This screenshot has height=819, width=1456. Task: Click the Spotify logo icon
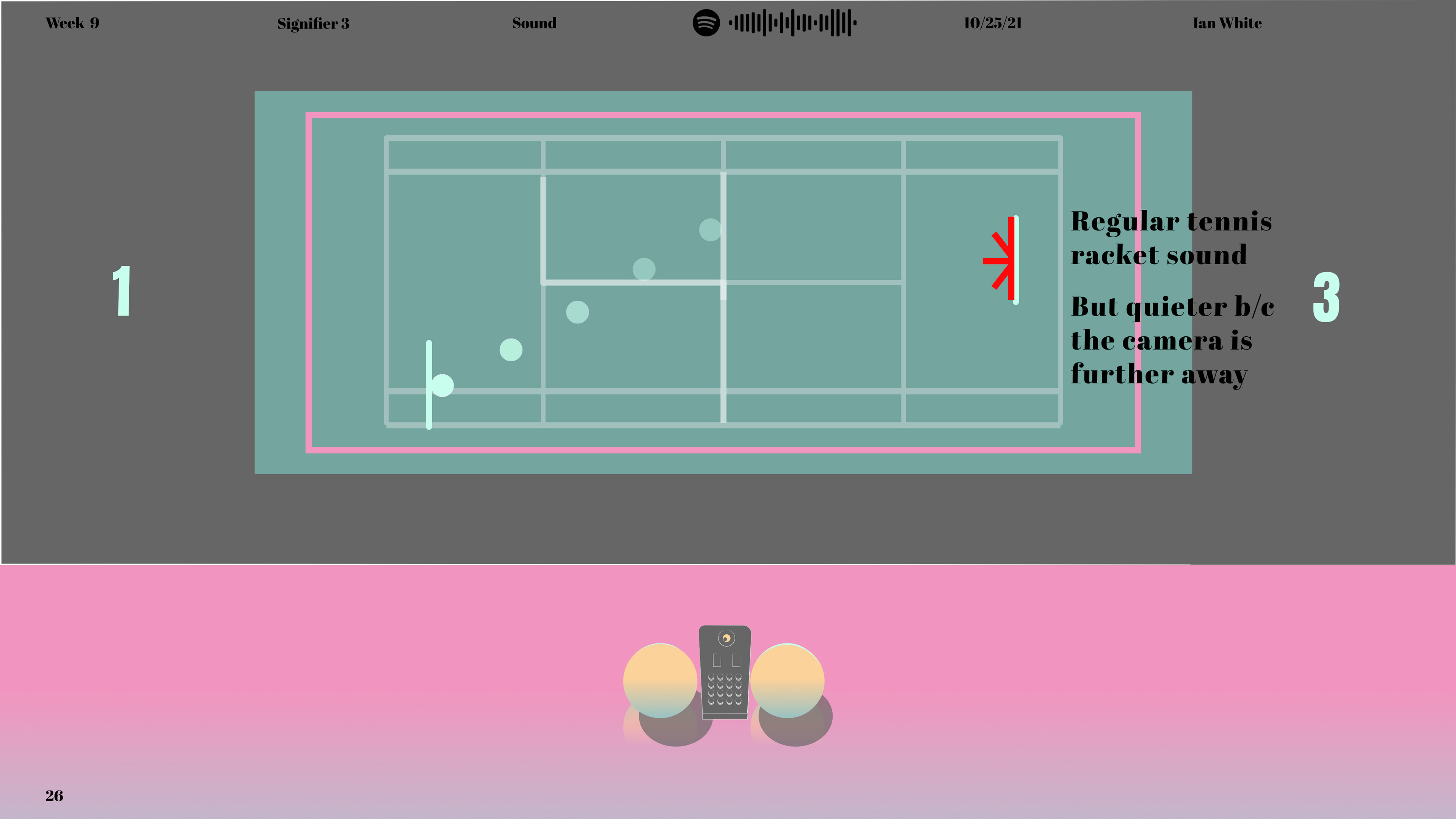(x=706, y=23)
